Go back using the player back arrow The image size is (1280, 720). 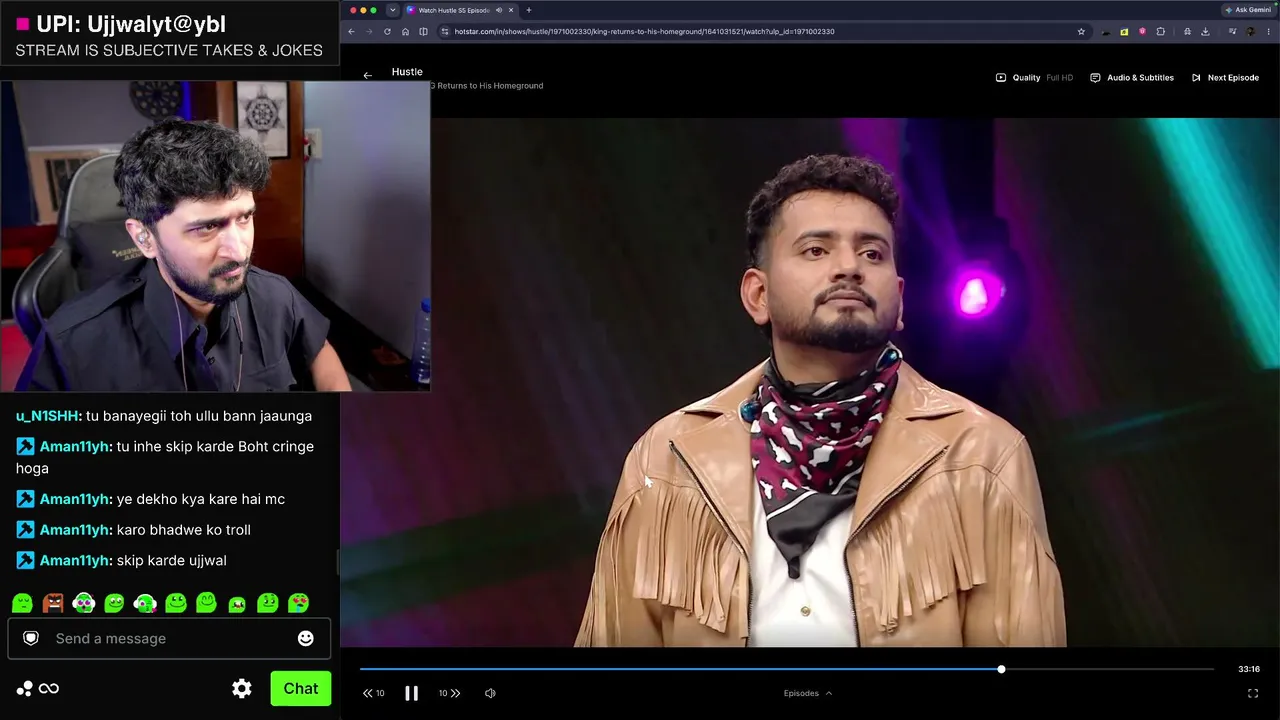(367, 75)
